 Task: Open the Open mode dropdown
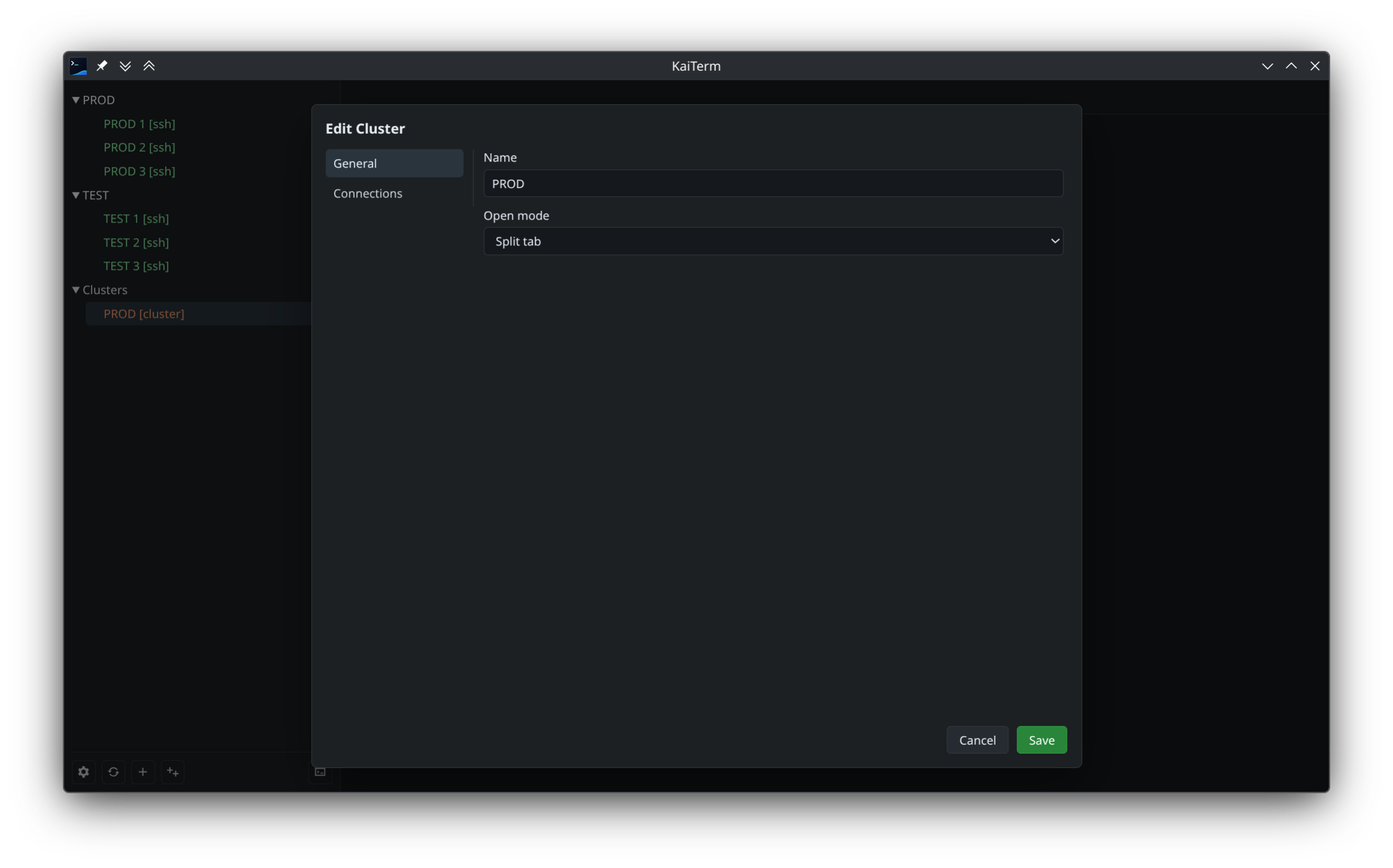point(773,241)
